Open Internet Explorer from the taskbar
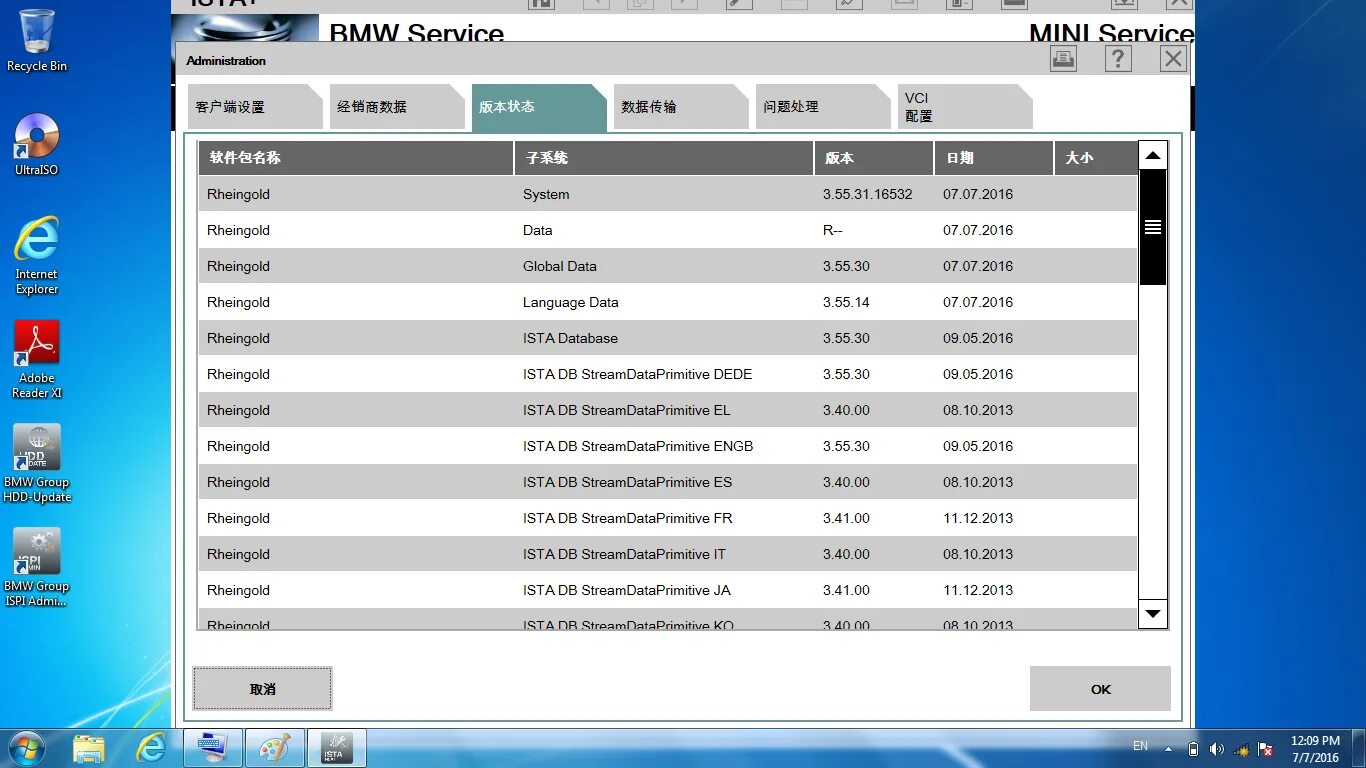The image size is (1366, 768). (151, 748)
